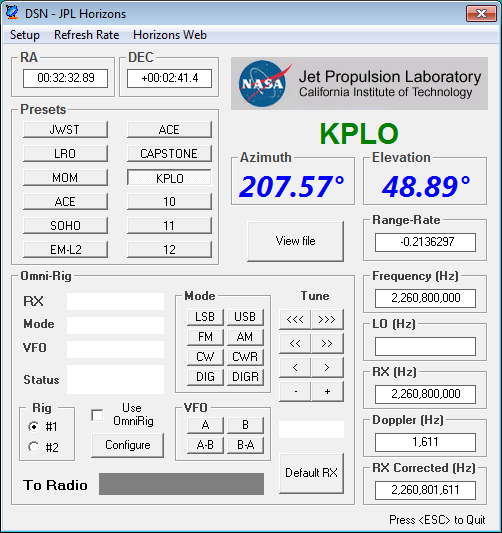
Task: Select VFO A
Action: point(205,425)
